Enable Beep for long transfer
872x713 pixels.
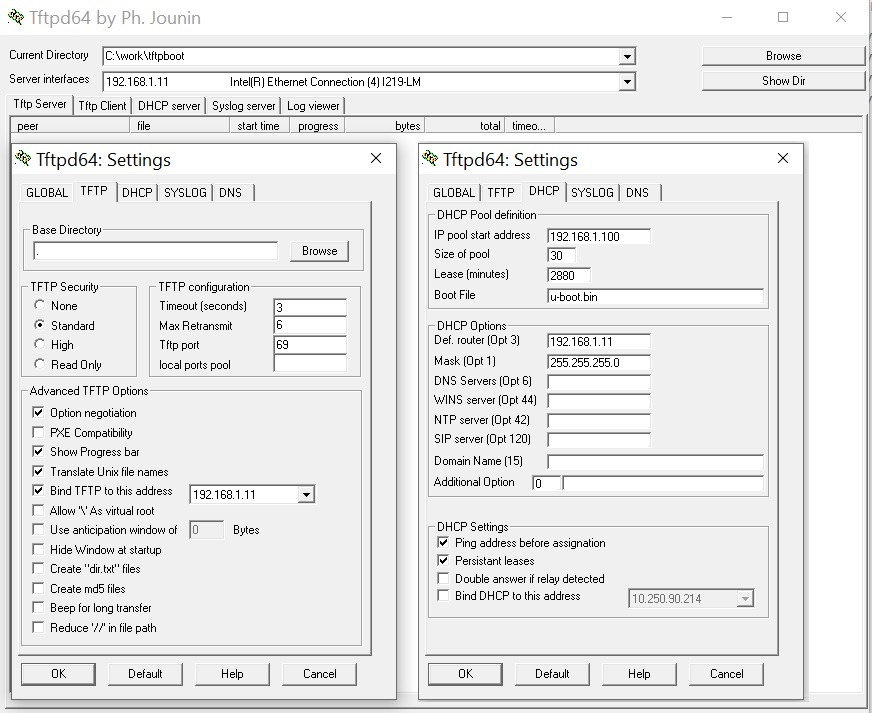pyautogui.click(x=38, y=607)
